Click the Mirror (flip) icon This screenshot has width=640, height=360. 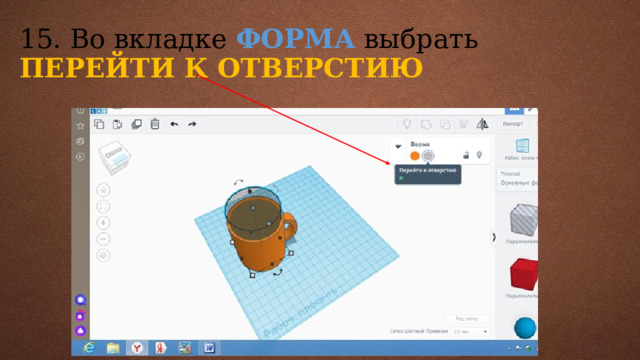(x=482, y=124)
